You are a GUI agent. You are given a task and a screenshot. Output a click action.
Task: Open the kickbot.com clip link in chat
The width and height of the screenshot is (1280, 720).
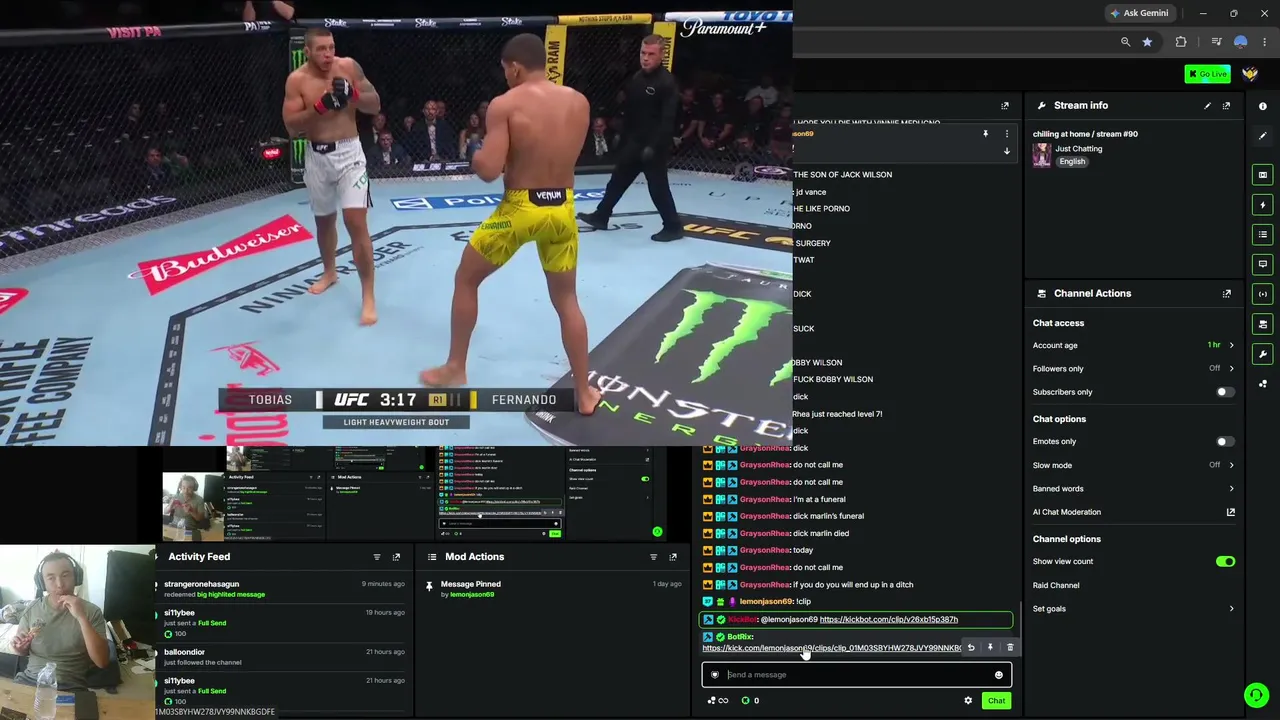pyautogui.click(x=888, y=620)
